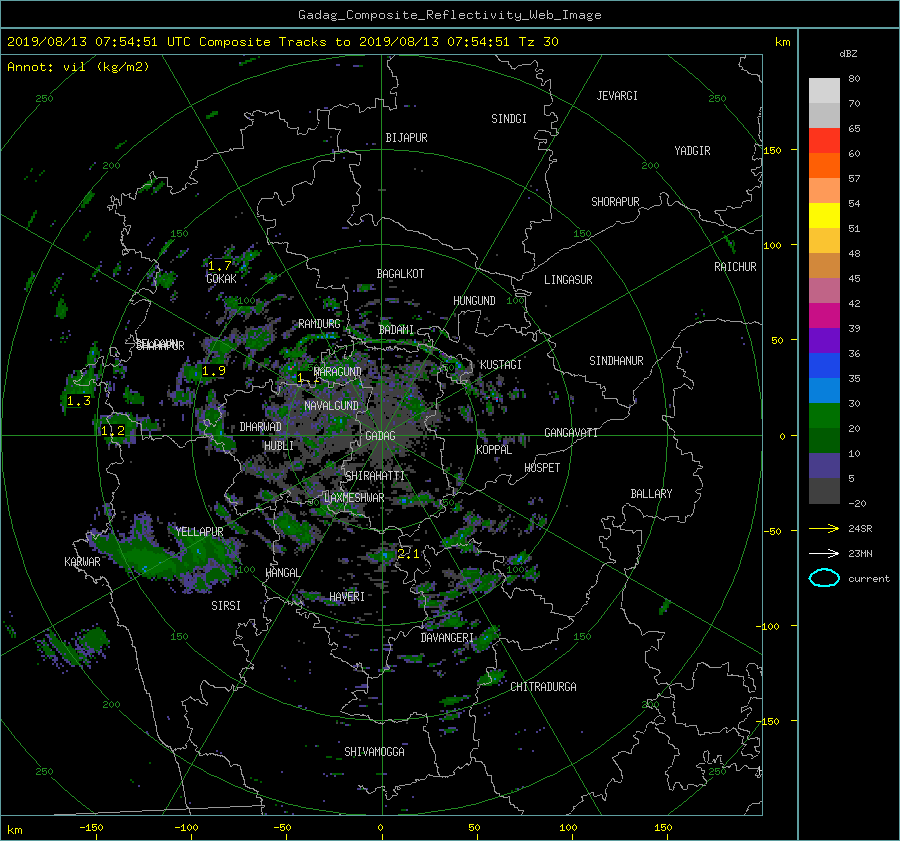
Task: Click the SINDGI city label
Action: 509,119
